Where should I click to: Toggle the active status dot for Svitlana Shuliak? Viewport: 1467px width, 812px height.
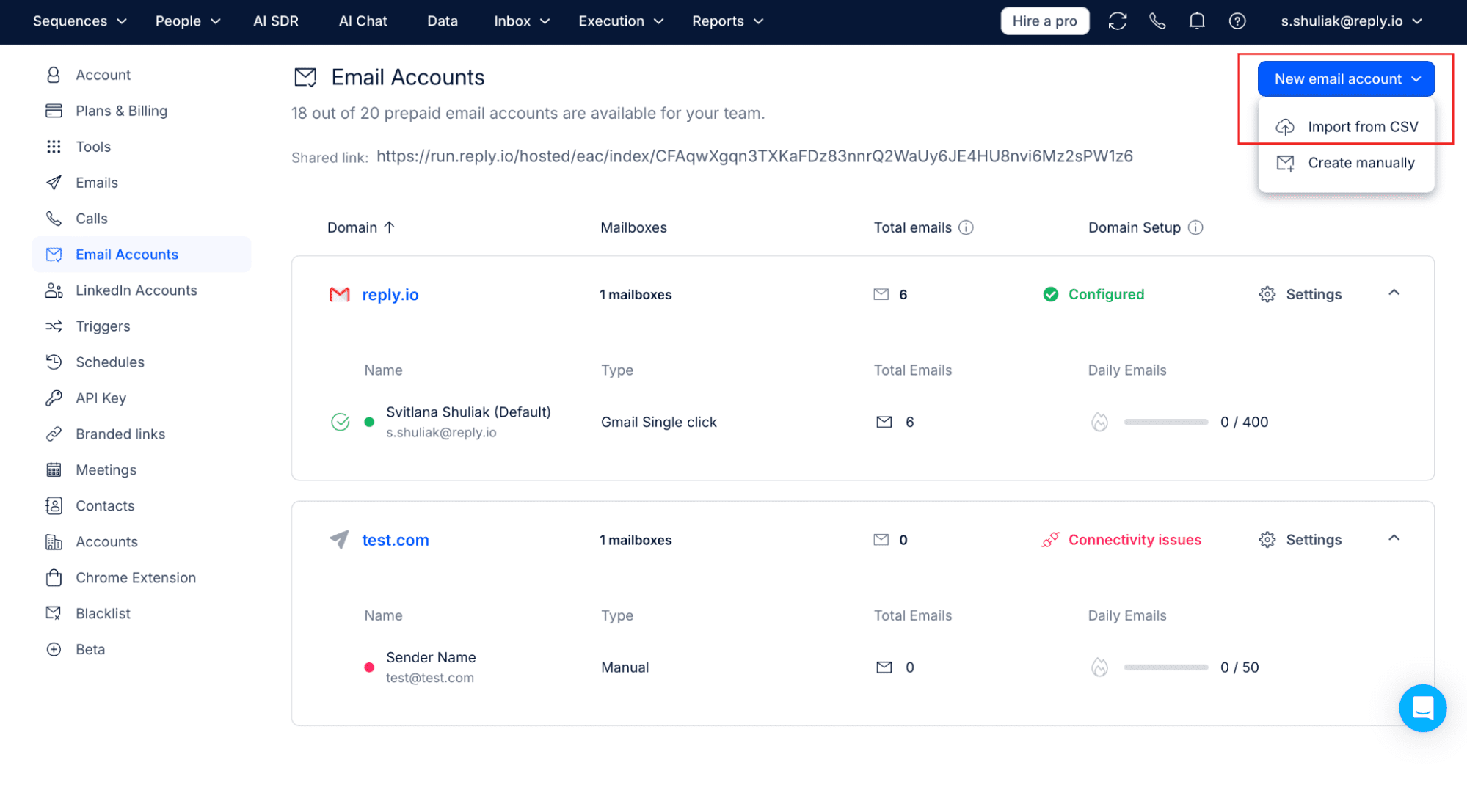pos(370,421)
